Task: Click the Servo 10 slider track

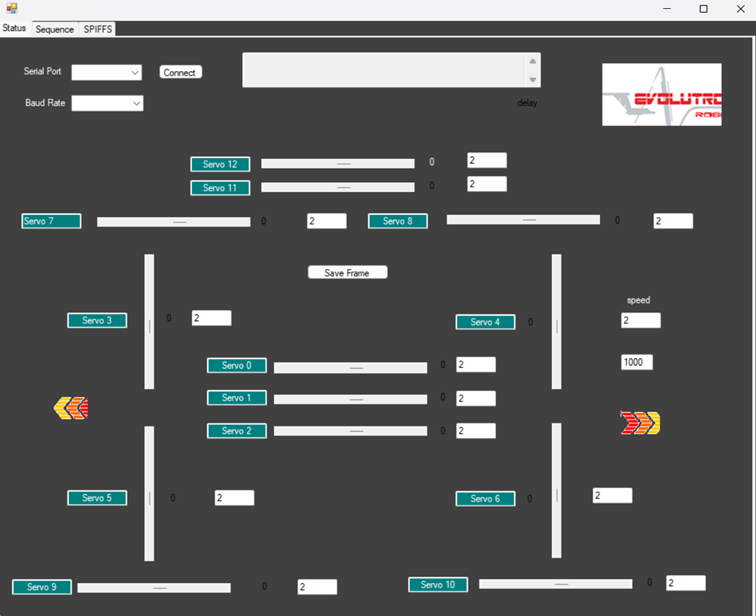Action: coord(555,584)
